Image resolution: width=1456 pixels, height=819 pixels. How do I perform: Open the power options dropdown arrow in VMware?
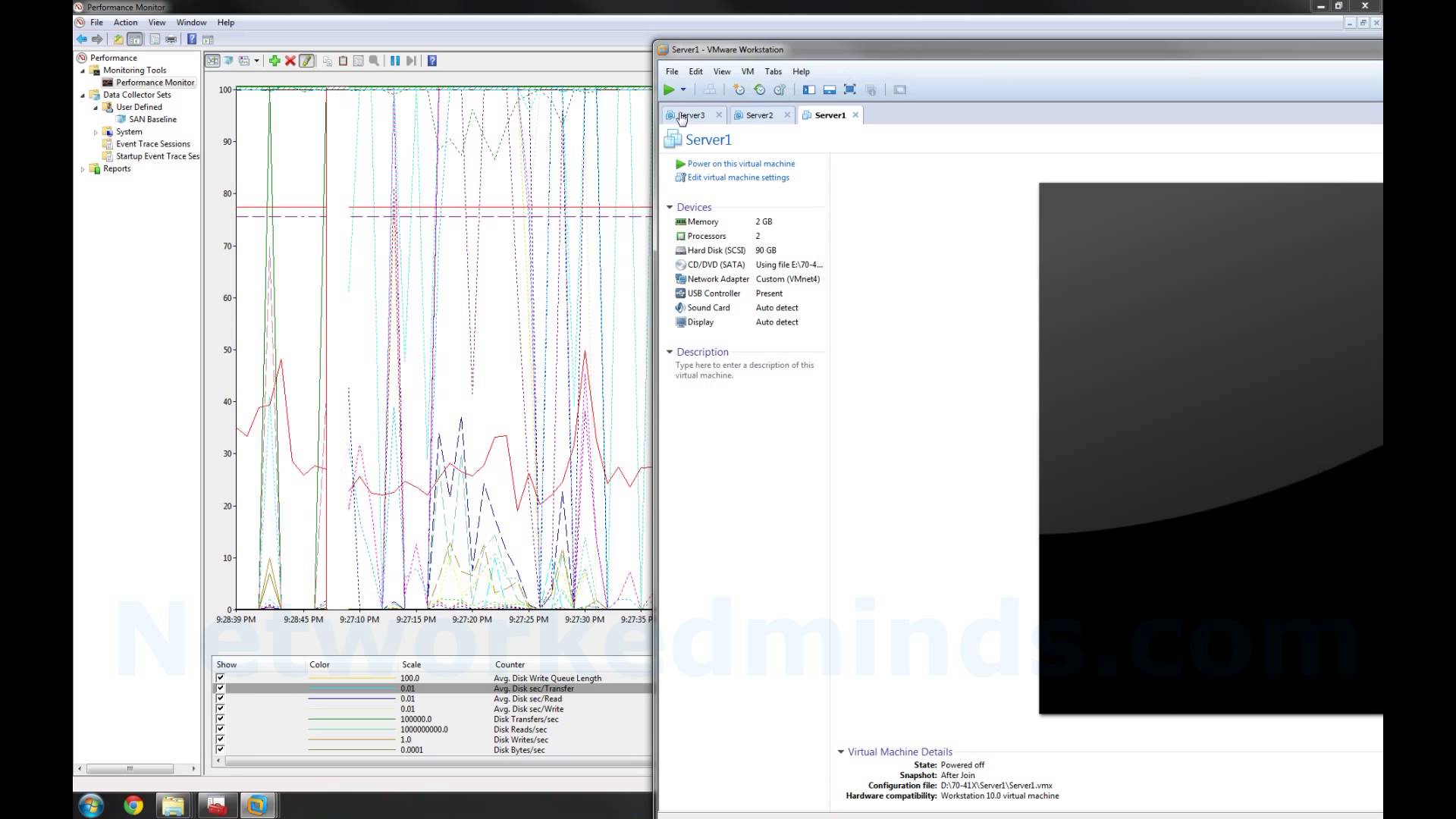pyautogui.click(x=683, y=89)
